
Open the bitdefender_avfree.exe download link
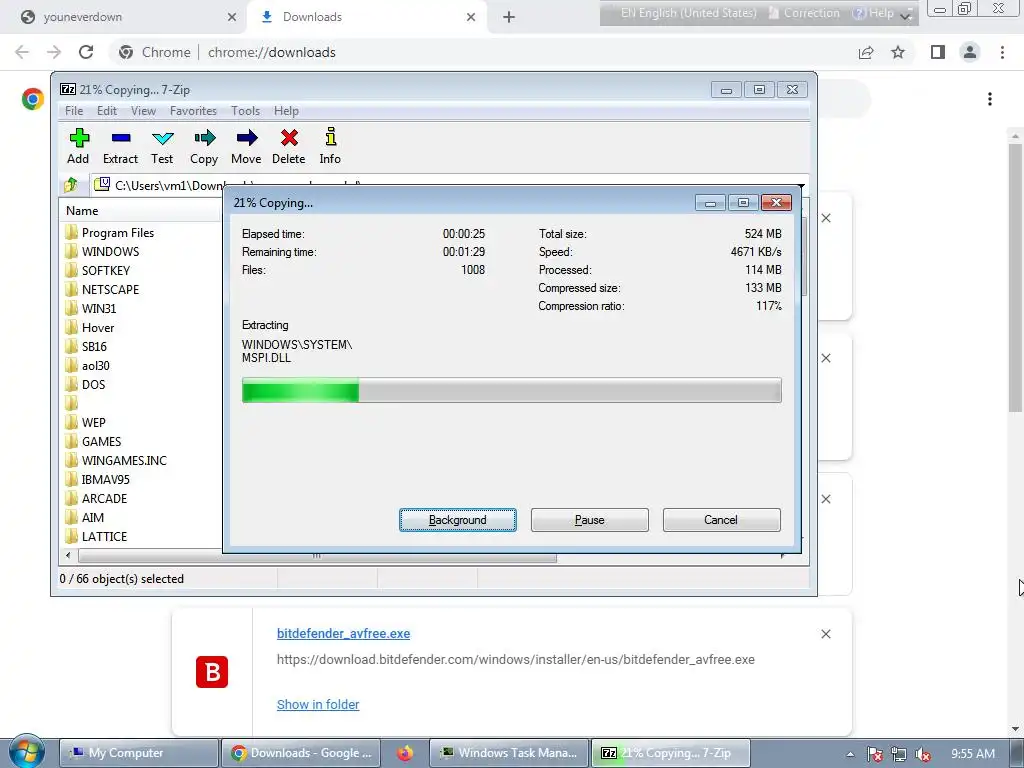click(x=344, y=633)
